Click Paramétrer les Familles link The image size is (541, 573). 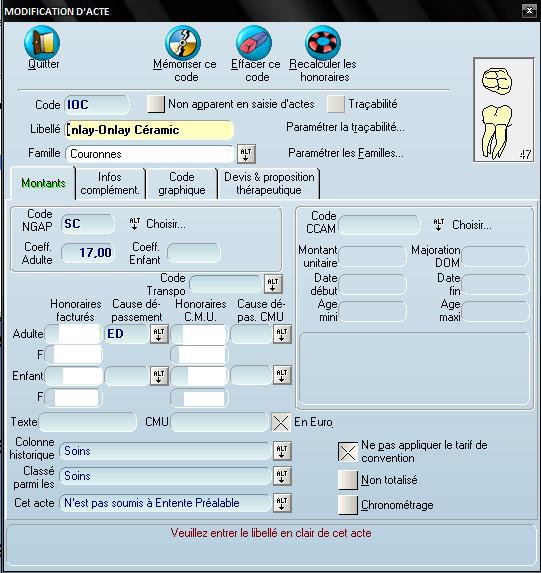pos(346,153)
